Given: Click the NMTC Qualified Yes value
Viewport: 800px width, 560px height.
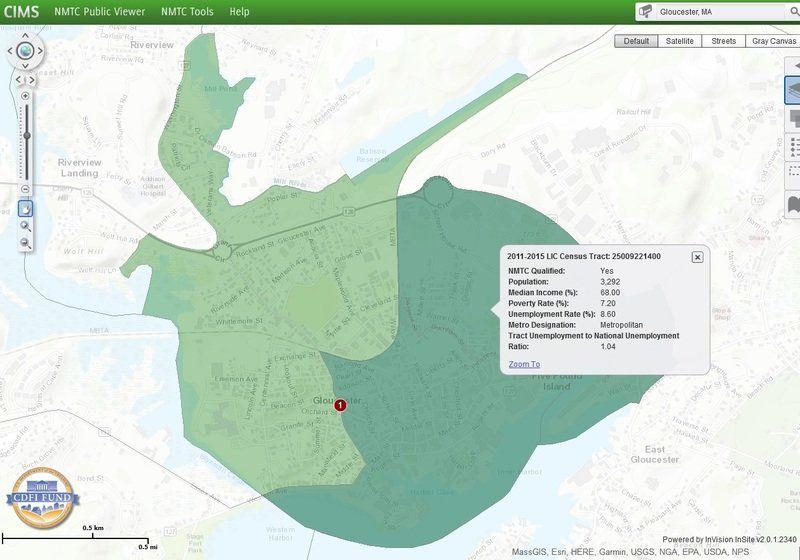Looking at the screenshot, I should [607, 271].
